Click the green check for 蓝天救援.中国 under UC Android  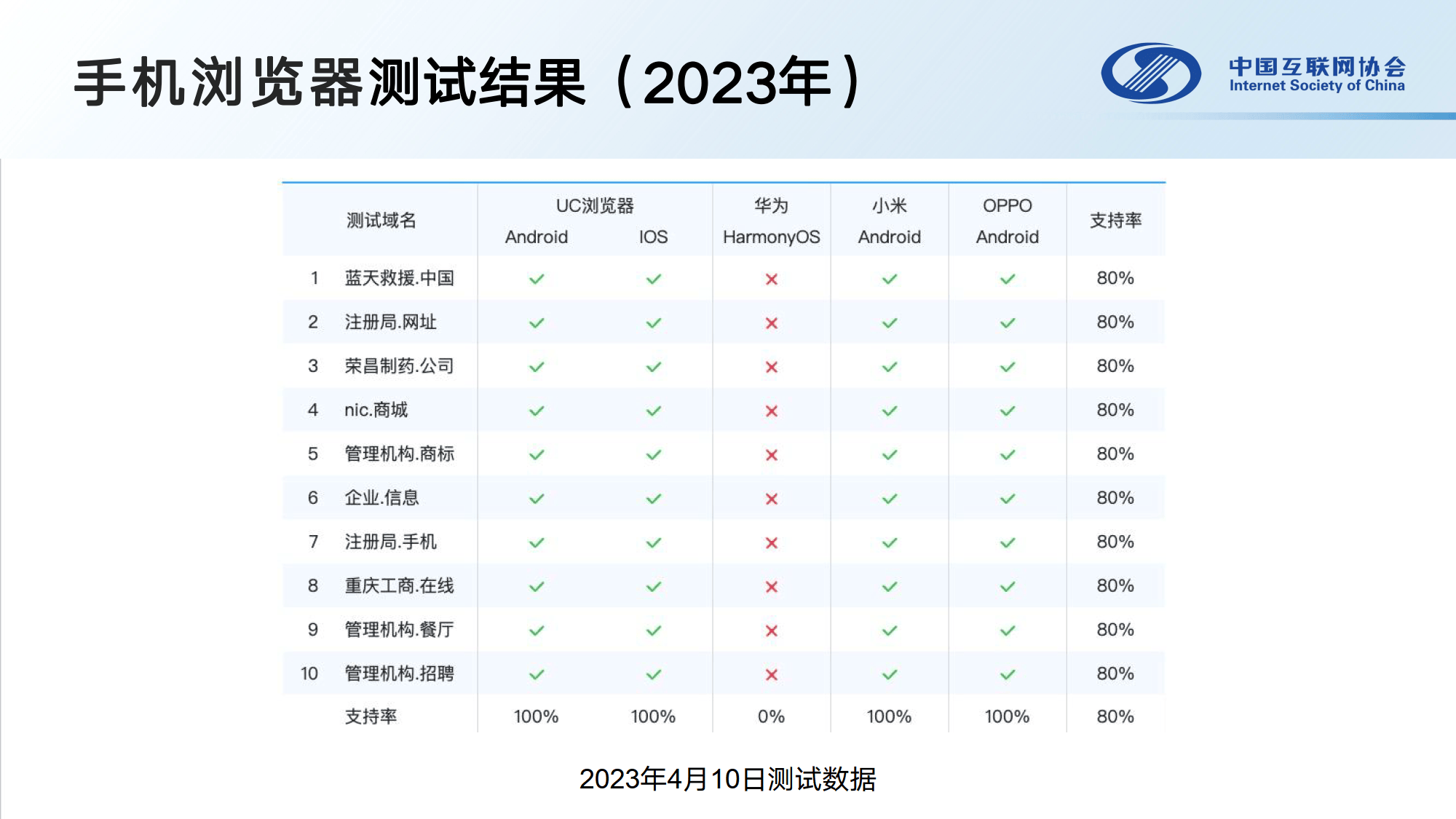pyautogui.click(x=537, y=279)
